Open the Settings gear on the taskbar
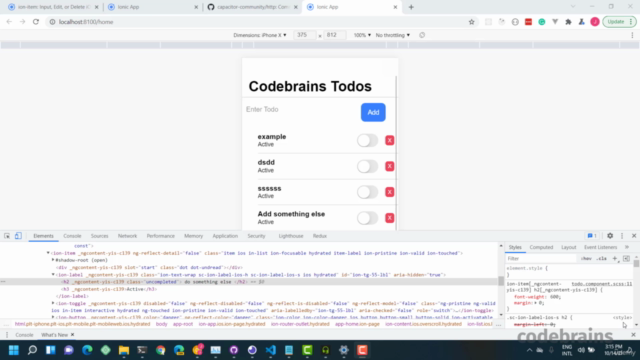The width and height of the screenshot is (640, 360). tap(344, 350)
